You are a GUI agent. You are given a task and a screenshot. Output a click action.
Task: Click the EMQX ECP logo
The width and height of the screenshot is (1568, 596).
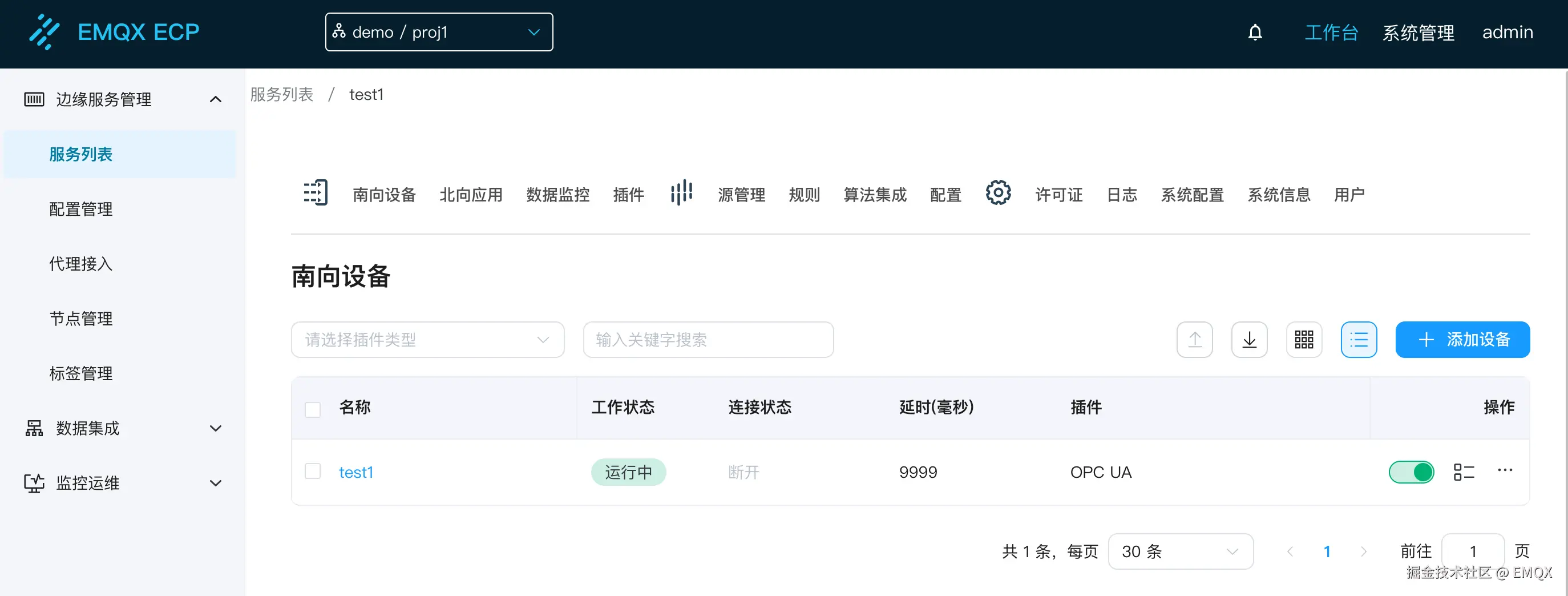115,31
